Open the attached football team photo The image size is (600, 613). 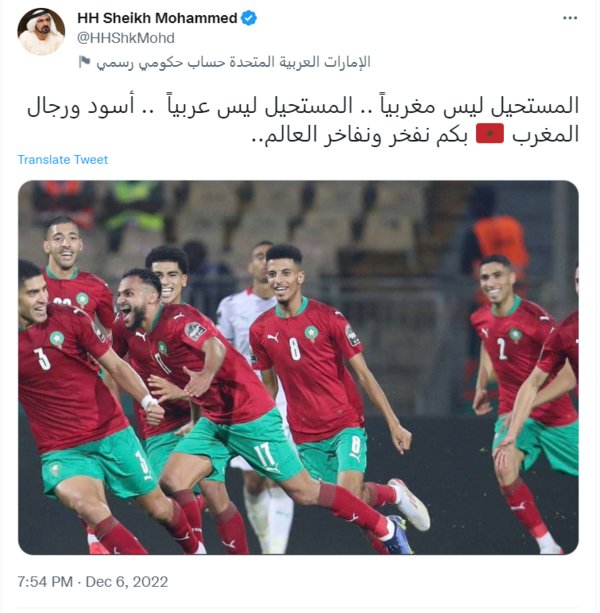pos(298,367)
